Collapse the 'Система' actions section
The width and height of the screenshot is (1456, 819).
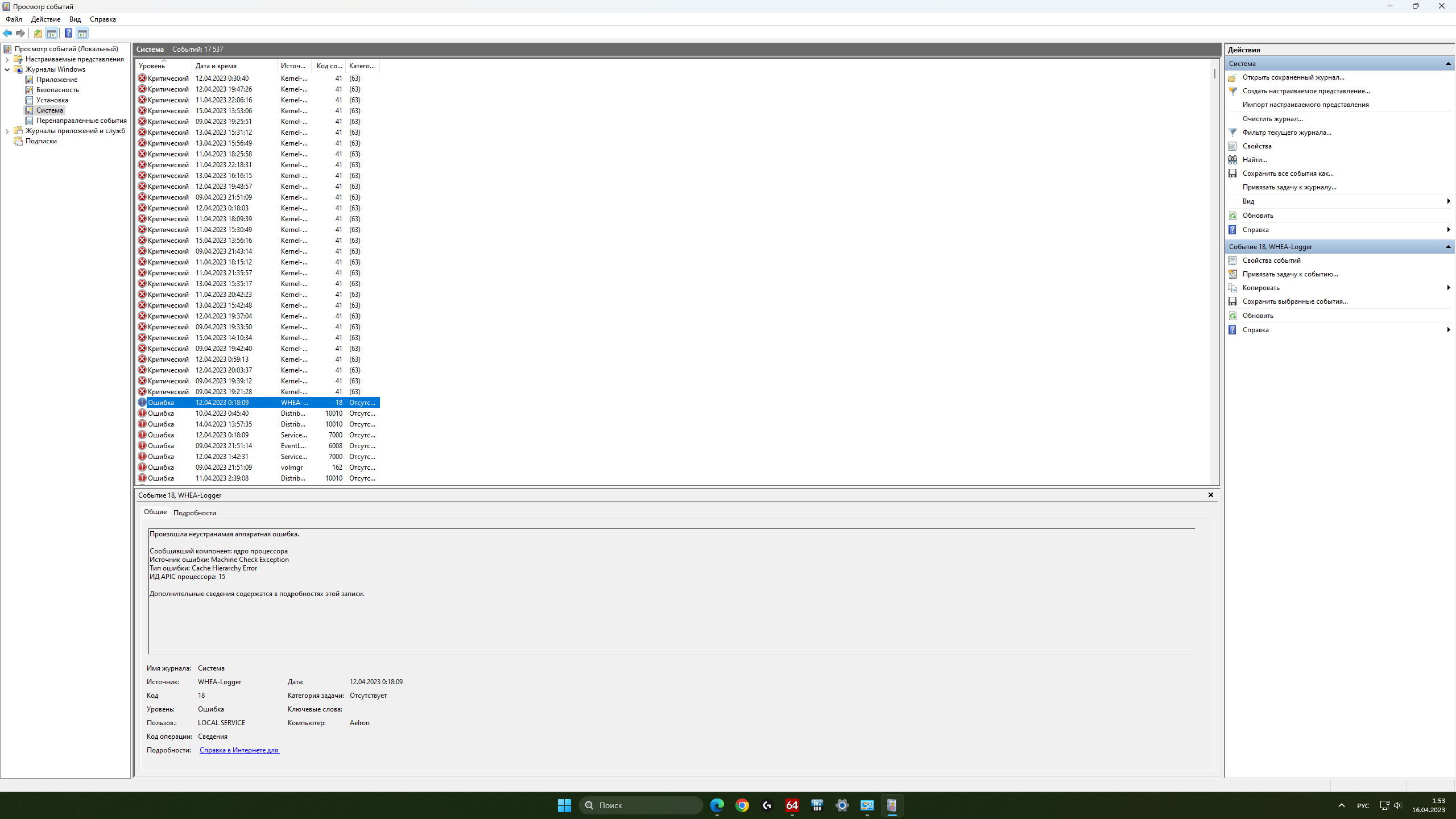[1448, 64]
